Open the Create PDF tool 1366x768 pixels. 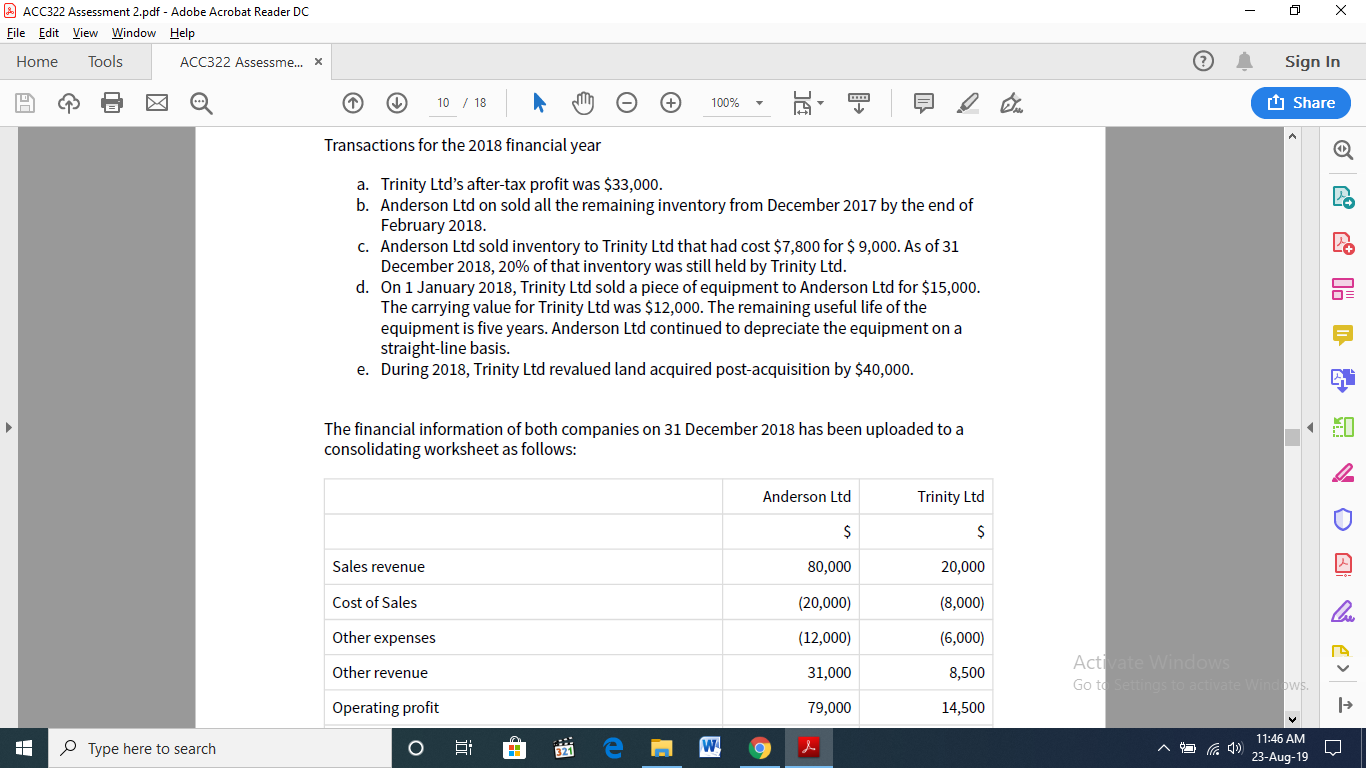coord(1343,241)
